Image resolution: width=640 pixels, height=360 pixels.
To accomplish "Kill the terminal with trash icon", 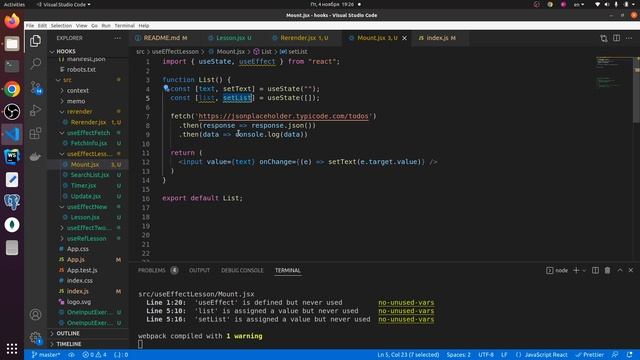I will tap(607, 270).
